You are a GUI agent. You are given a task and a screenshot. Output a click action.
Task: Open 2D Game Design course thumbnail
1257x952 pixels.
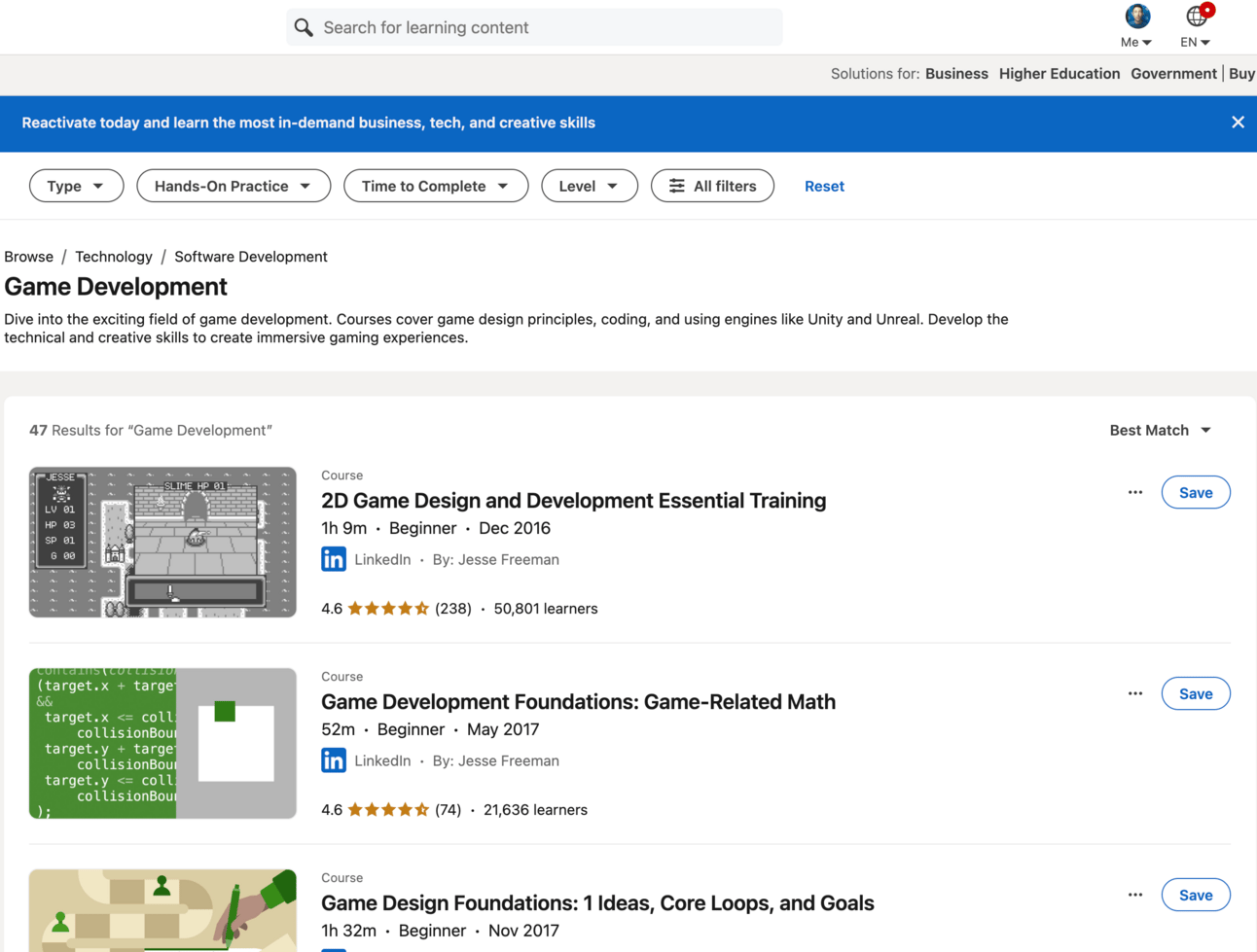pyautogui.click(x=162, y=542)
